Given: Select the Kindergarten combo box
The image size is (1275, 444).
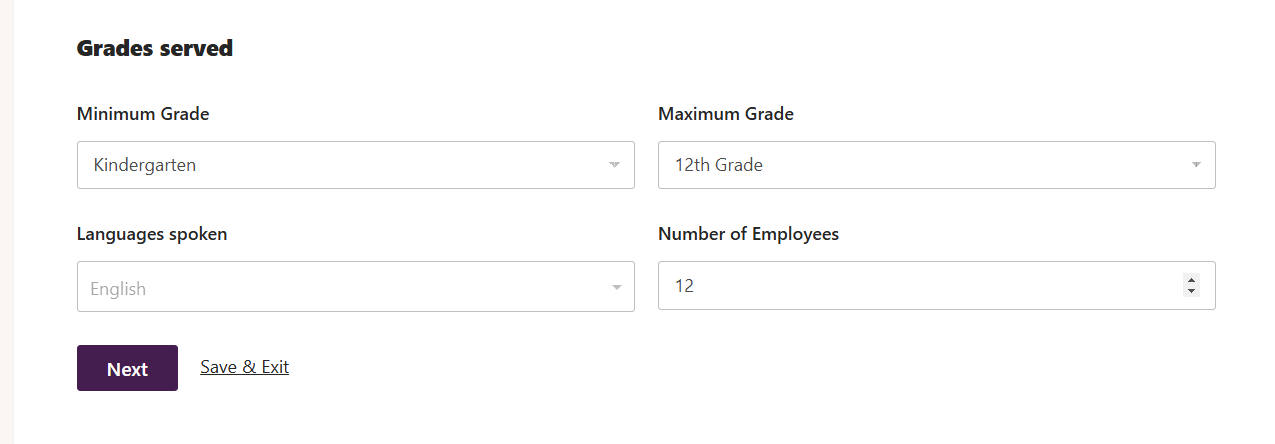Looking at the screenshot, I should pyautogui.click(x=356, y=165).
